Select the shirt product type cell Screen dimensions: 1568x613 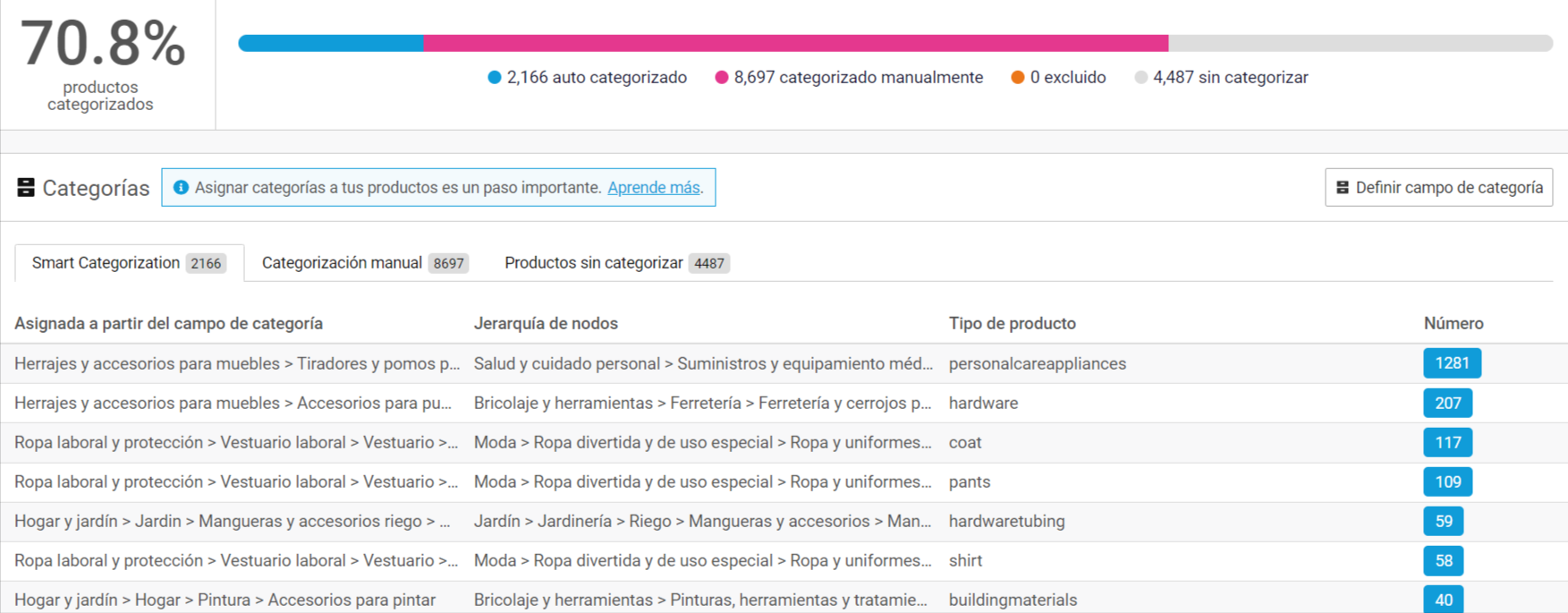pos(965,561)
